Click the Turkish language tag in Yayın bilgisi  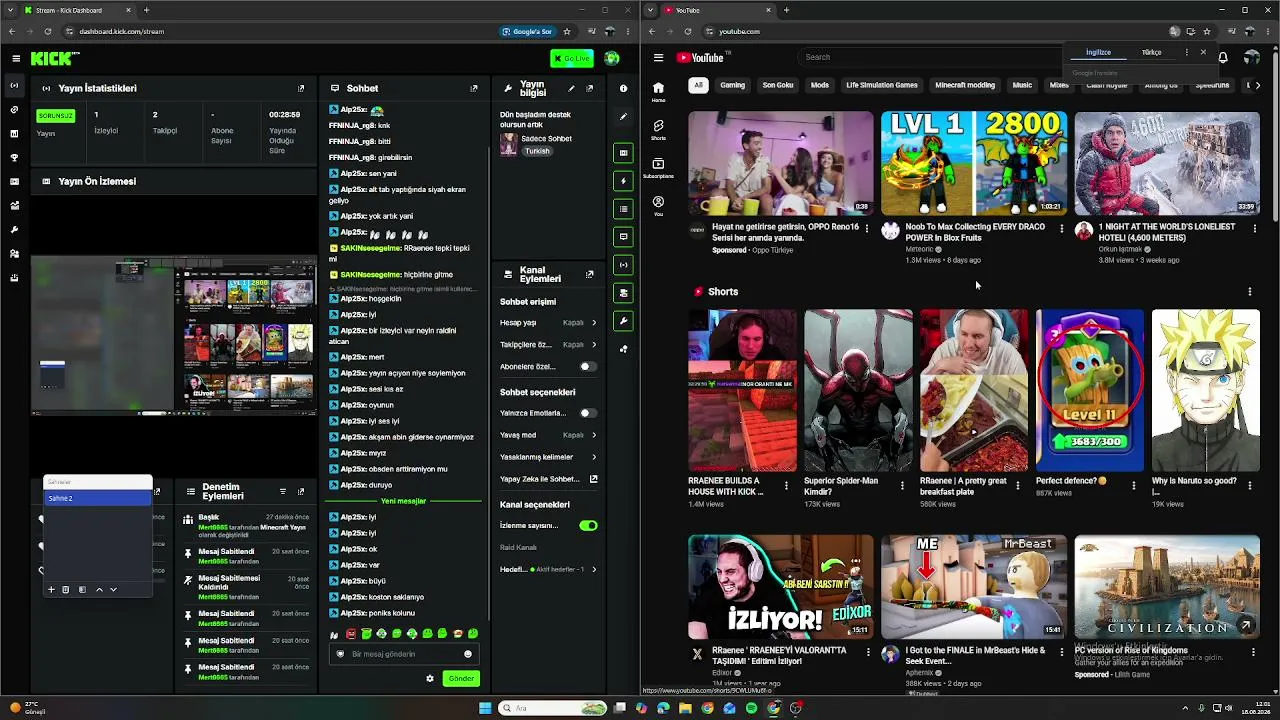click(537, 151)
